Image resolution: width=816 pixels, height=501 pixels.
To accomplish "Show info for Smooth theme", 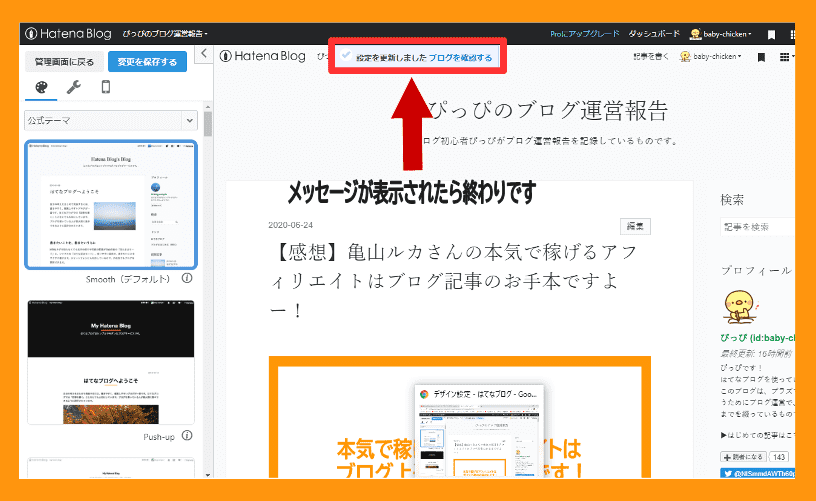I will [187, 278].
